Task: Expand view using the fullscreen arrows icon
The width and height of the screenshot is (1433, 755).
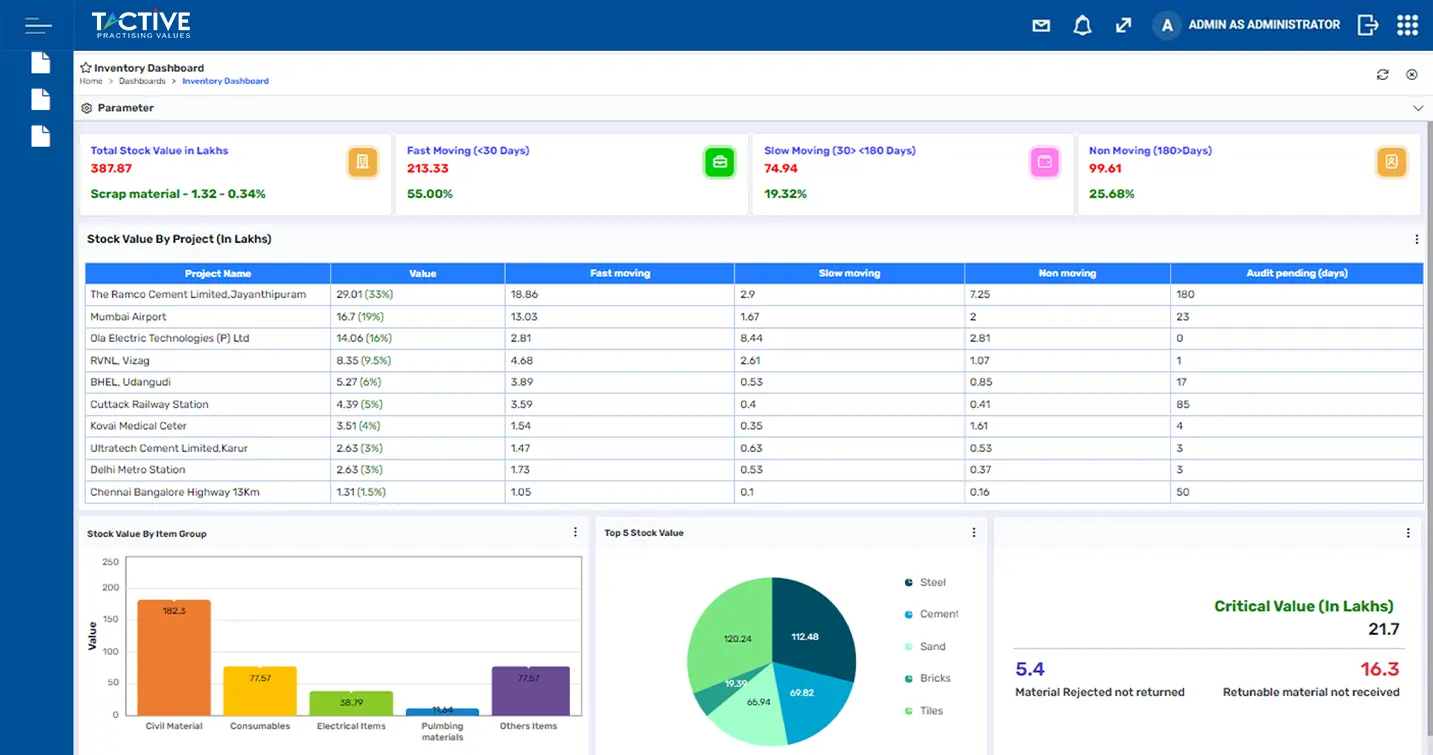Action: pyautogui.click(x=1123, y=25)
